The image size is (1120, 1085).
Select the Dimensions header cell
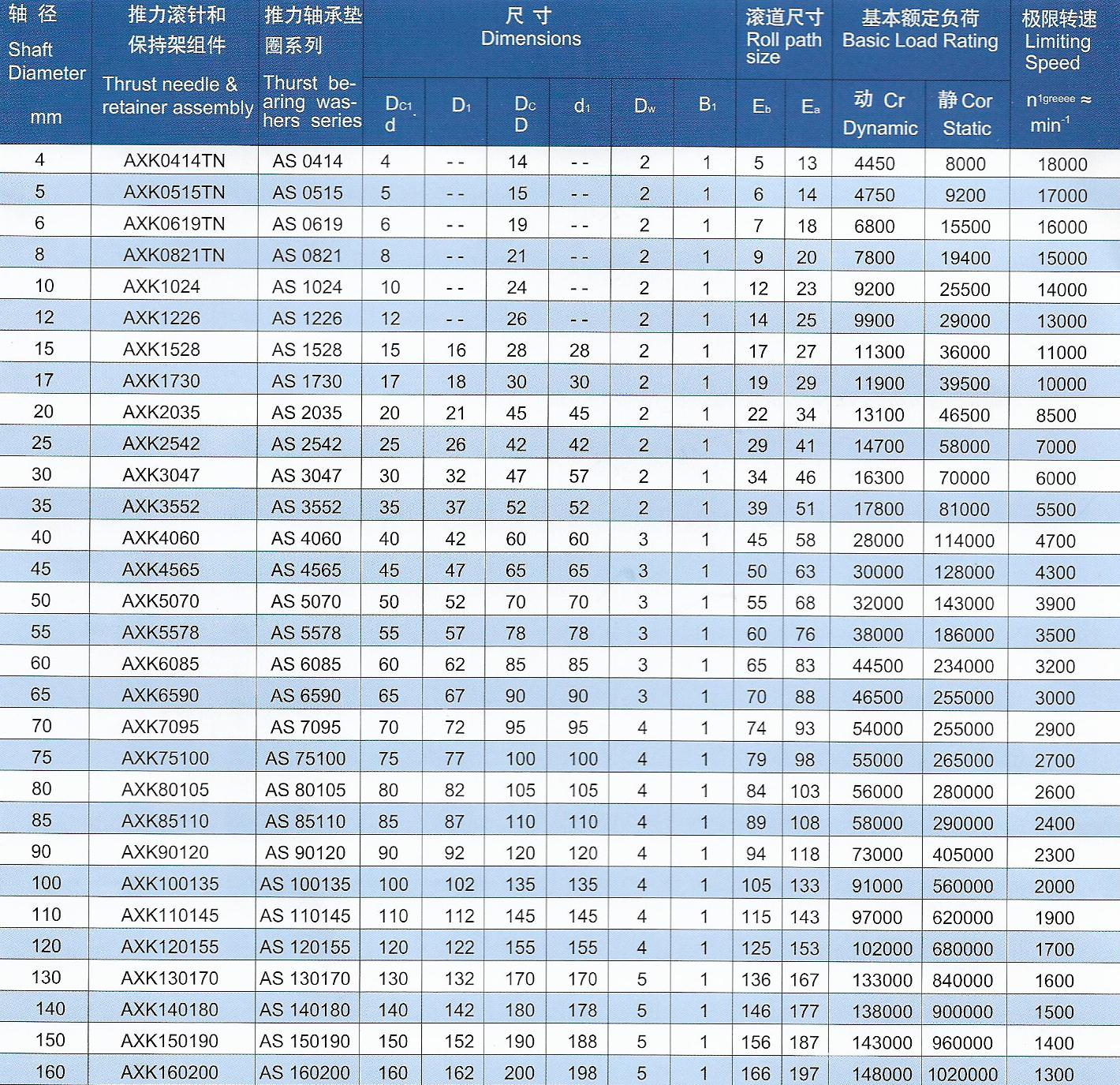tap(531, 28)
